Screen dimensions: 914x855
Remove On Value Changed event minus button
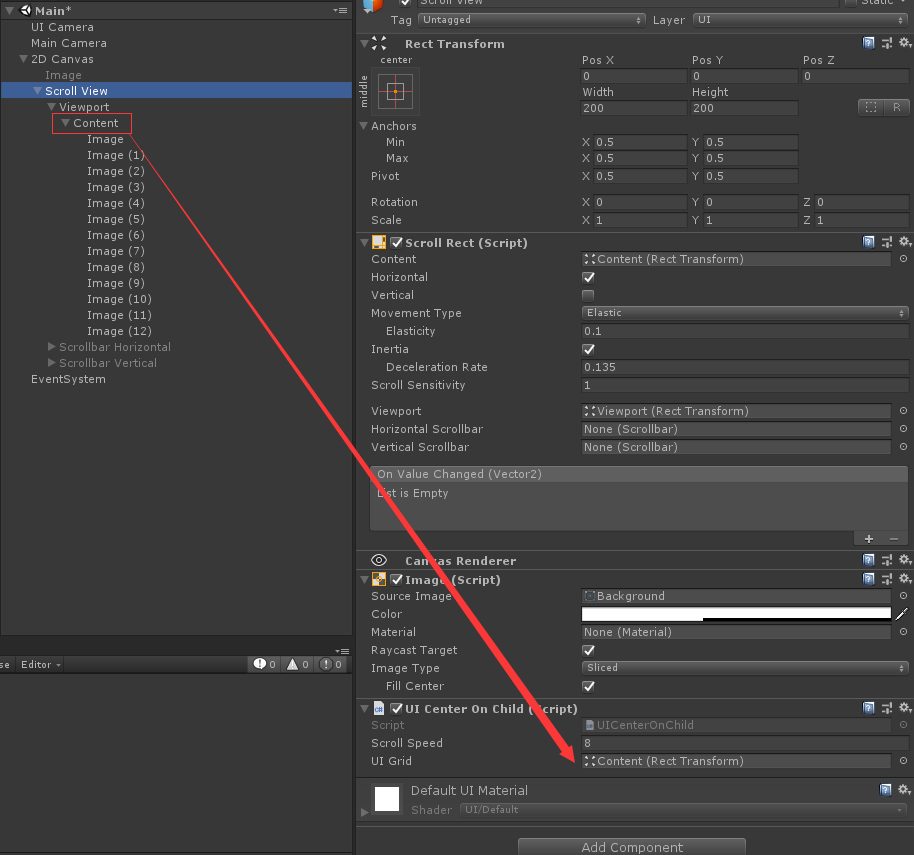coord(894,539)
